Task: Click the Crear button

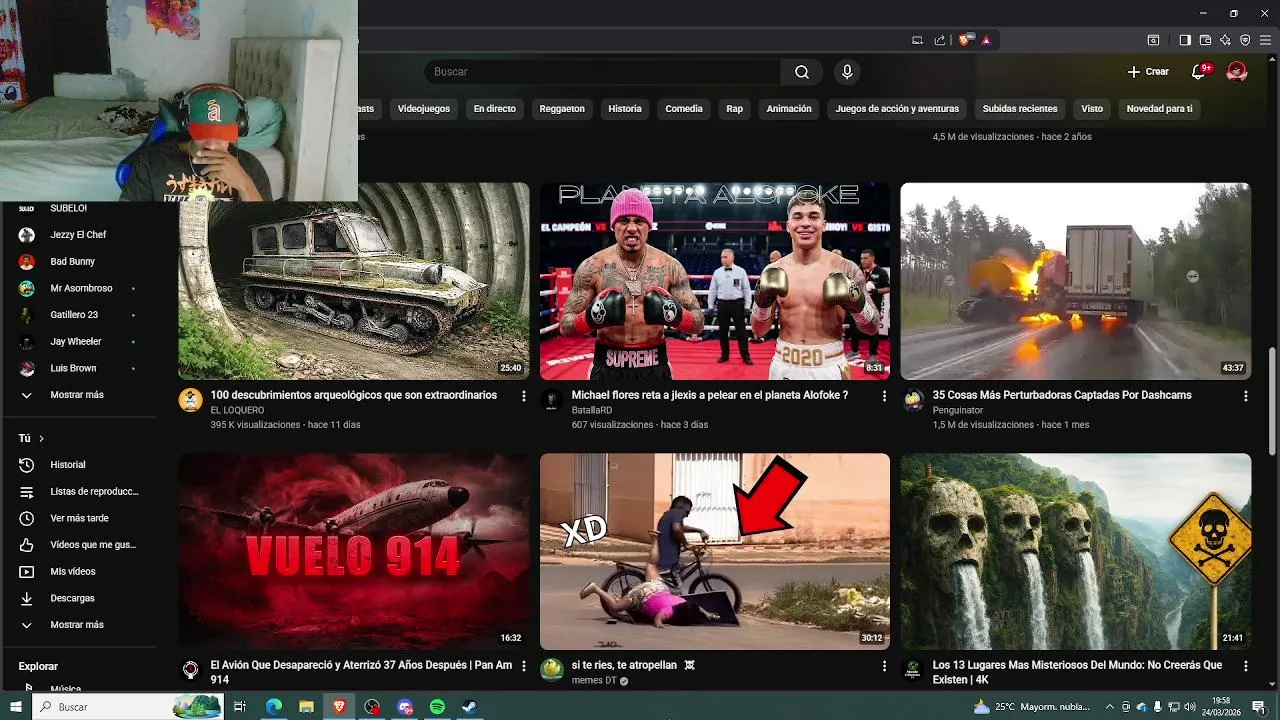Action: [1148, 72]
